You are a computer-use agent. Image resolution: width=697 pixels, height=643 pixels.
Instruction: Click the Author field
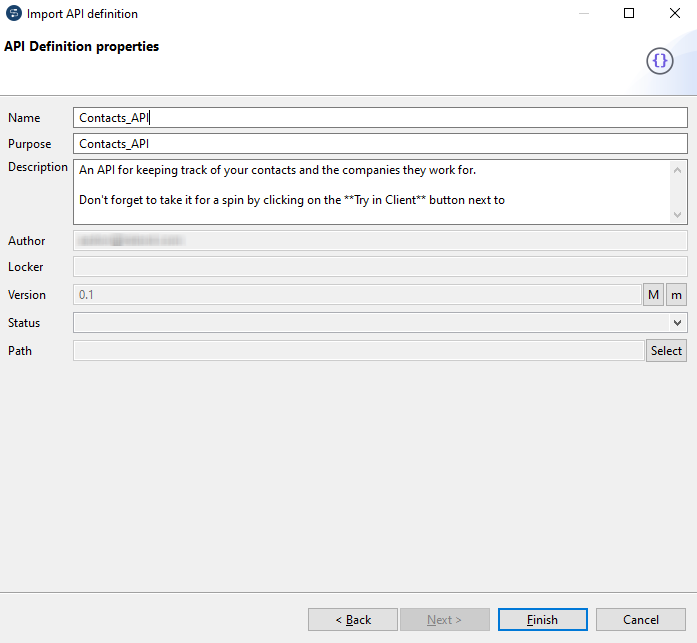(380, 241)
